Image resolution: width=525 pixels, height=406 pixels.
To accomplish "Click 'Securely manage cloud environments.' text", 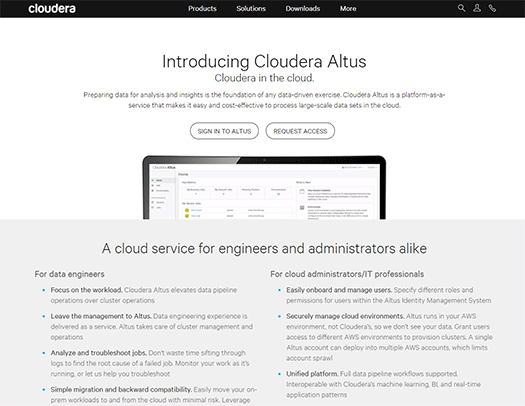I will 345,316.
